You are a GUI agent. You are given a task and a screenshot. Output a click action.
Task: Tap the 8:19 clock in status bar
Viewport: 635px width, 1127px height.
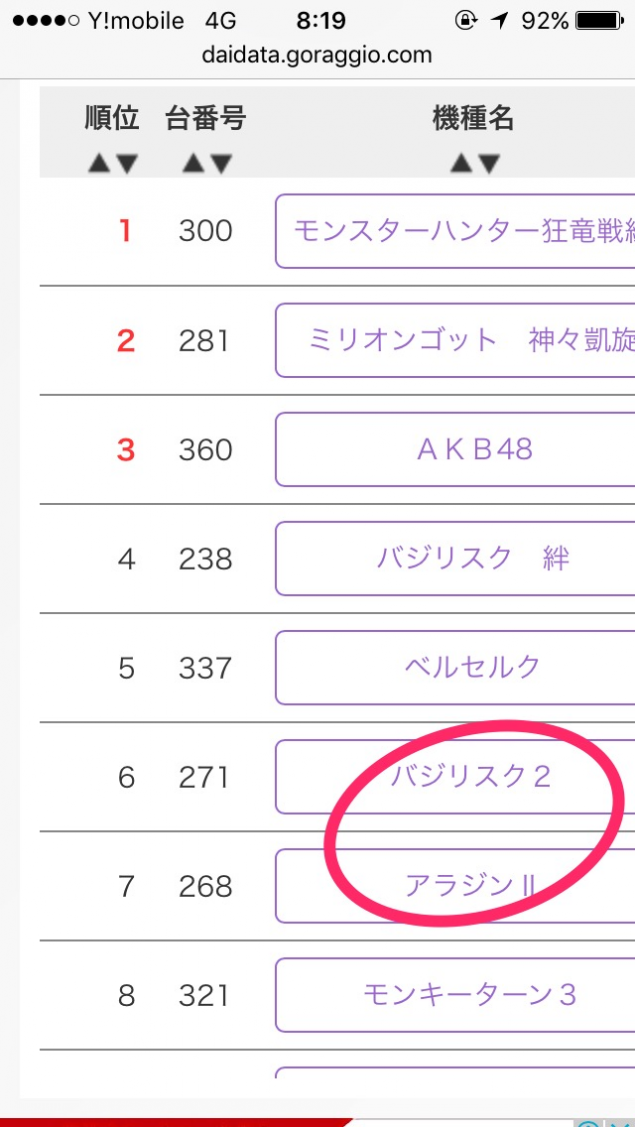coord(321,22)
